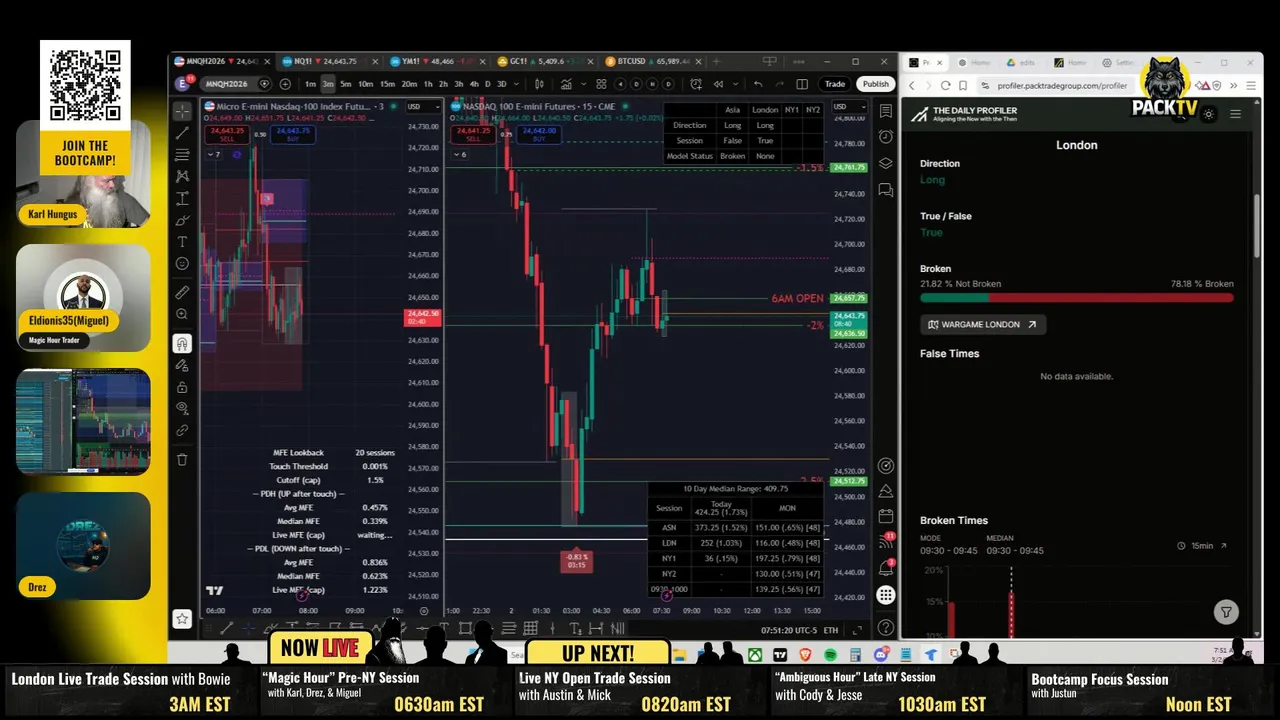Open the object tree layers icon
The image size is (1280, 720).
point(886,163)
